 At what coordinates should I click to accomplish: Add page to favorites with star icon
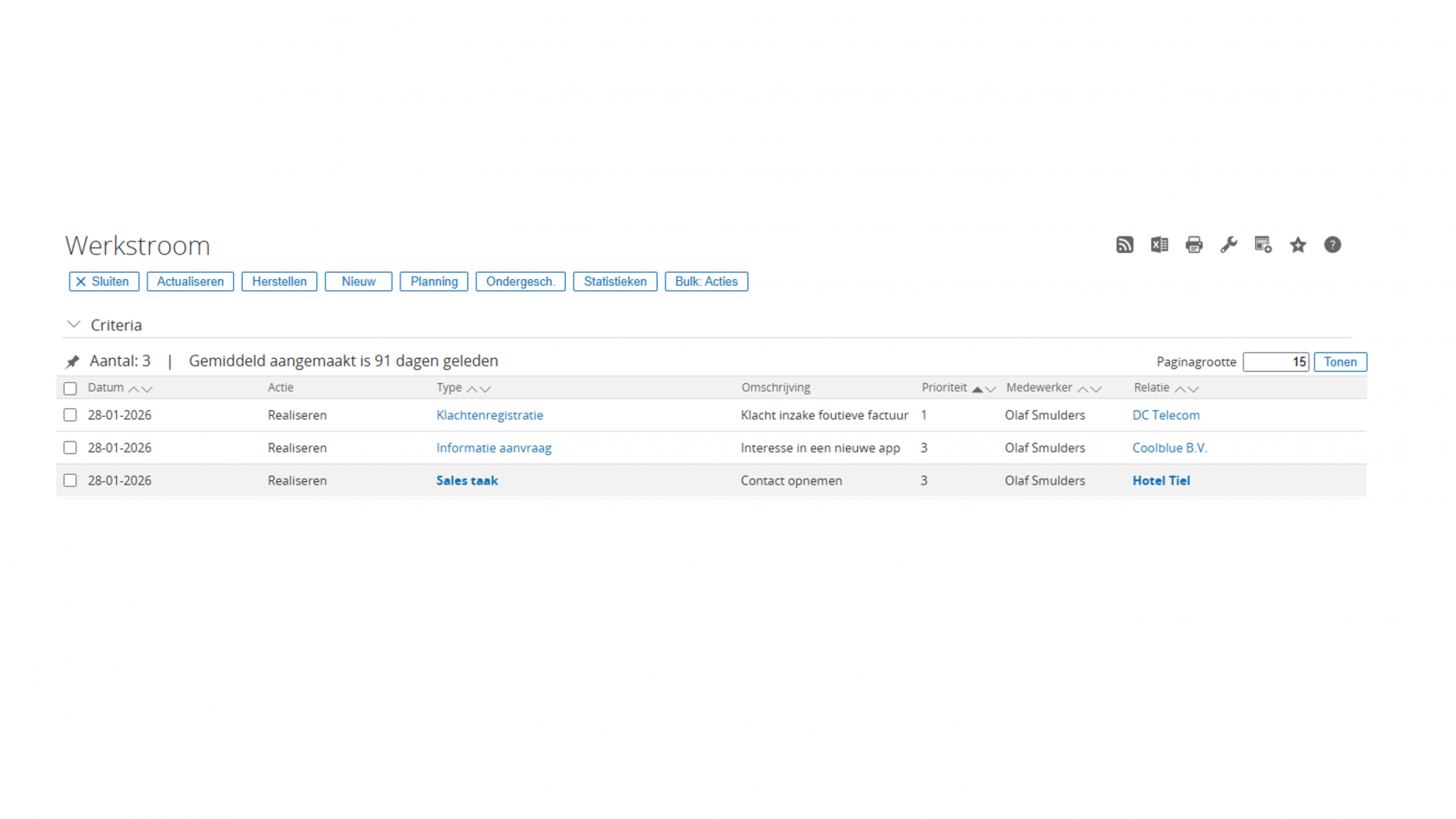[1297, 245]
